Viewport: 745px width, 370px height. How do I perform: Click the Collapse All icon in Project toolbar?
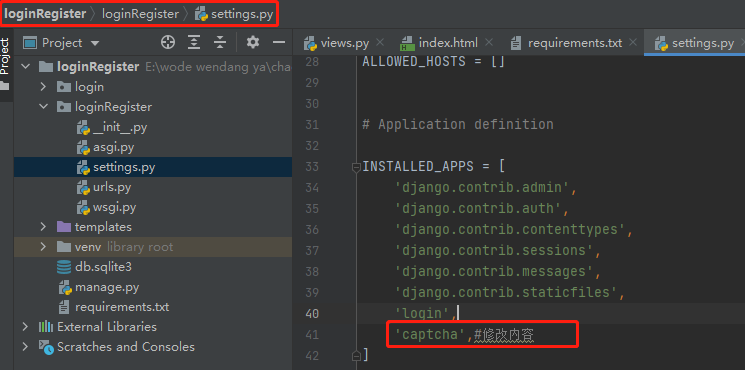coord(220,43)
